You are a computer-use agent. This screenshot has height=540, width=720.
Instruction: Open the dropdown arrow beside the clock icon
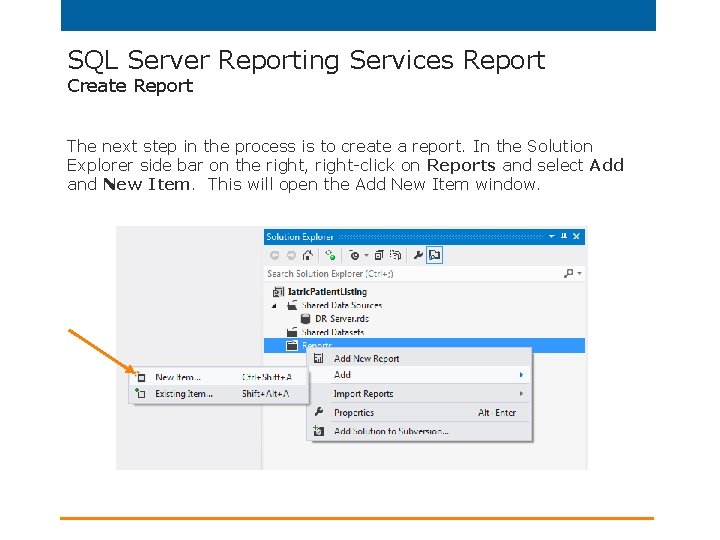[366, 255]
